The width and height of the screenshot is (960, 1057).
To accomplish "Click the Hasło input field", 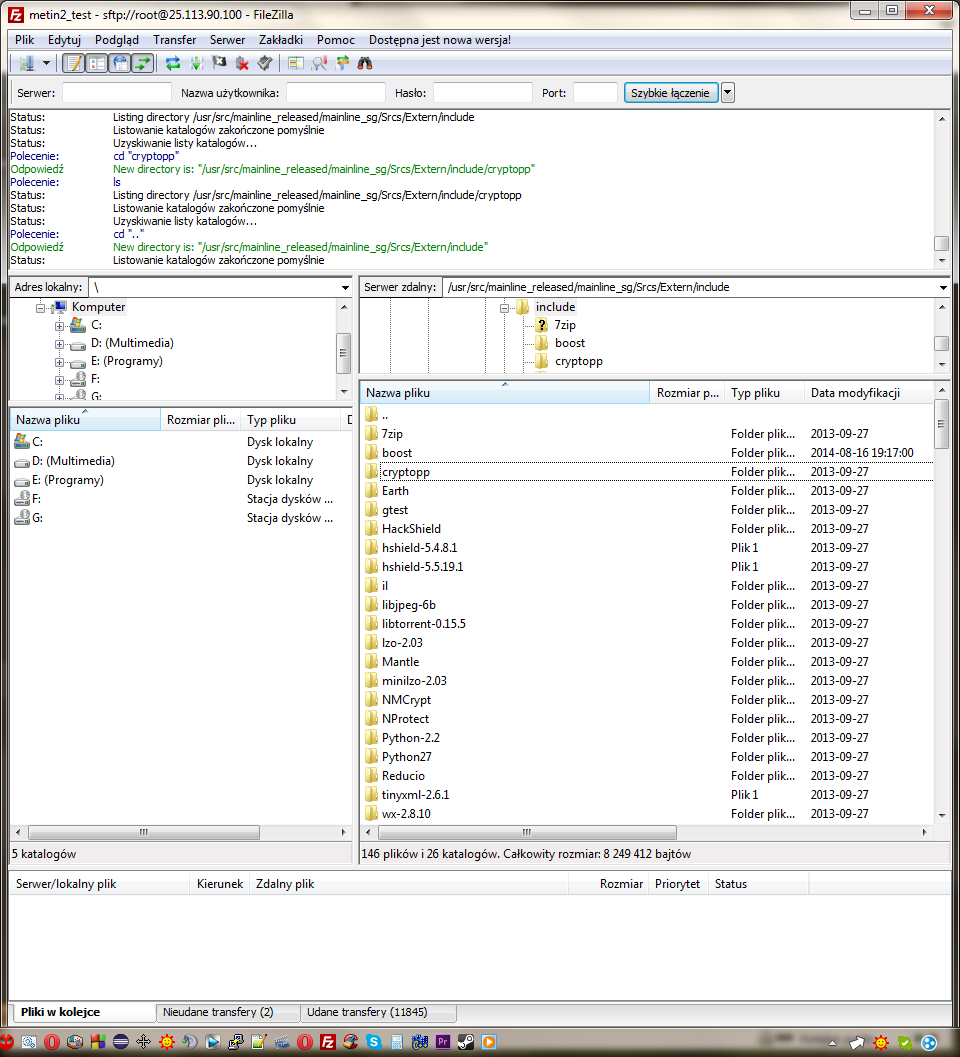I will 483,92.
